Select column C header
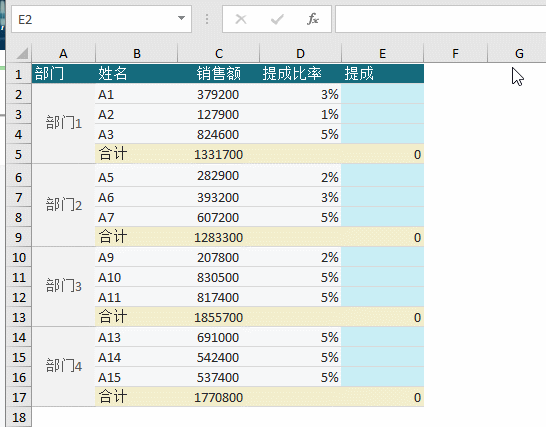 (218, 53)
